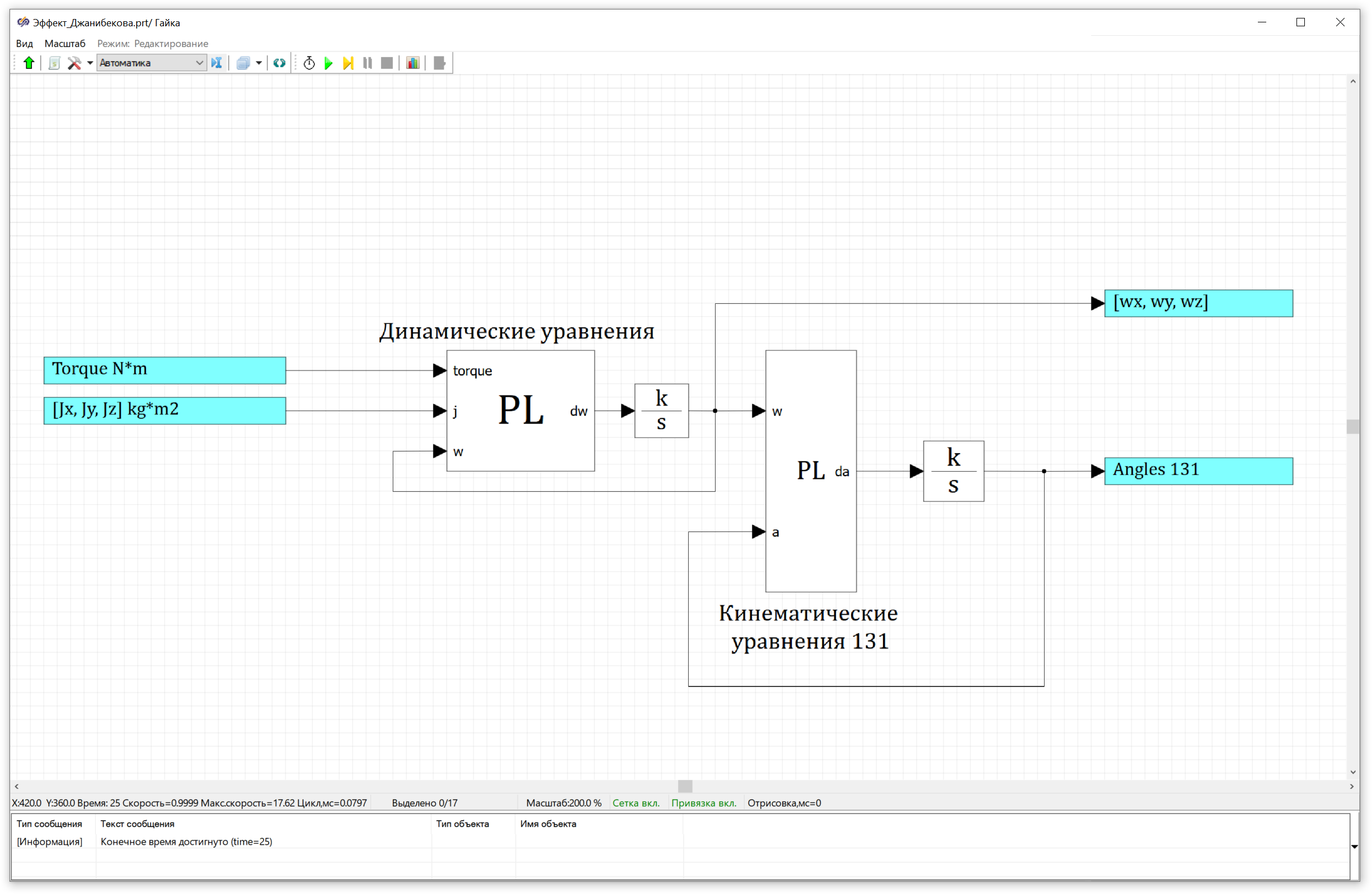The width and height of the screenshot is (1372, 894).
Task: Start simulation with the green play button
Action: coord(328,63)
